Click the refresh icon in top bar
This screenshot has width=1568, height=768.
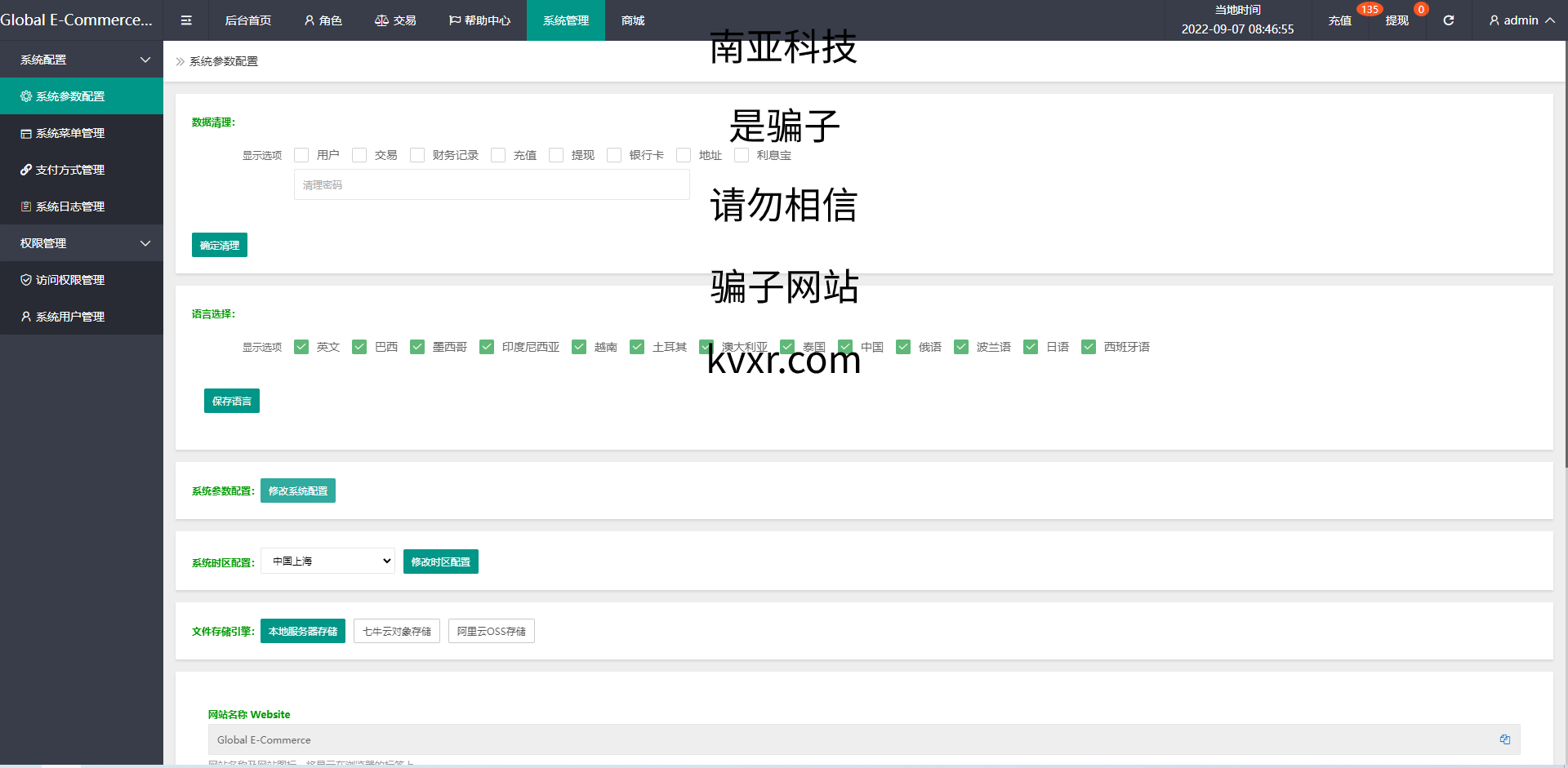pyautogui.click(x=1448, y=20)
